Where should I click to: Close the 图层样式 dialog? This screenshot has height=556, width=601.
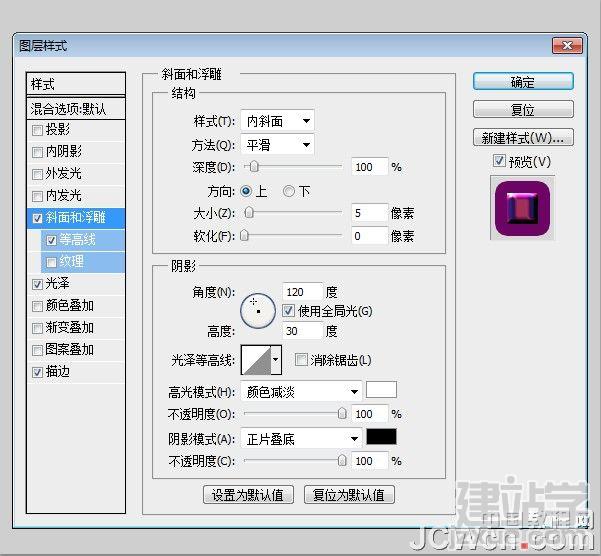[x=567, y=46]
